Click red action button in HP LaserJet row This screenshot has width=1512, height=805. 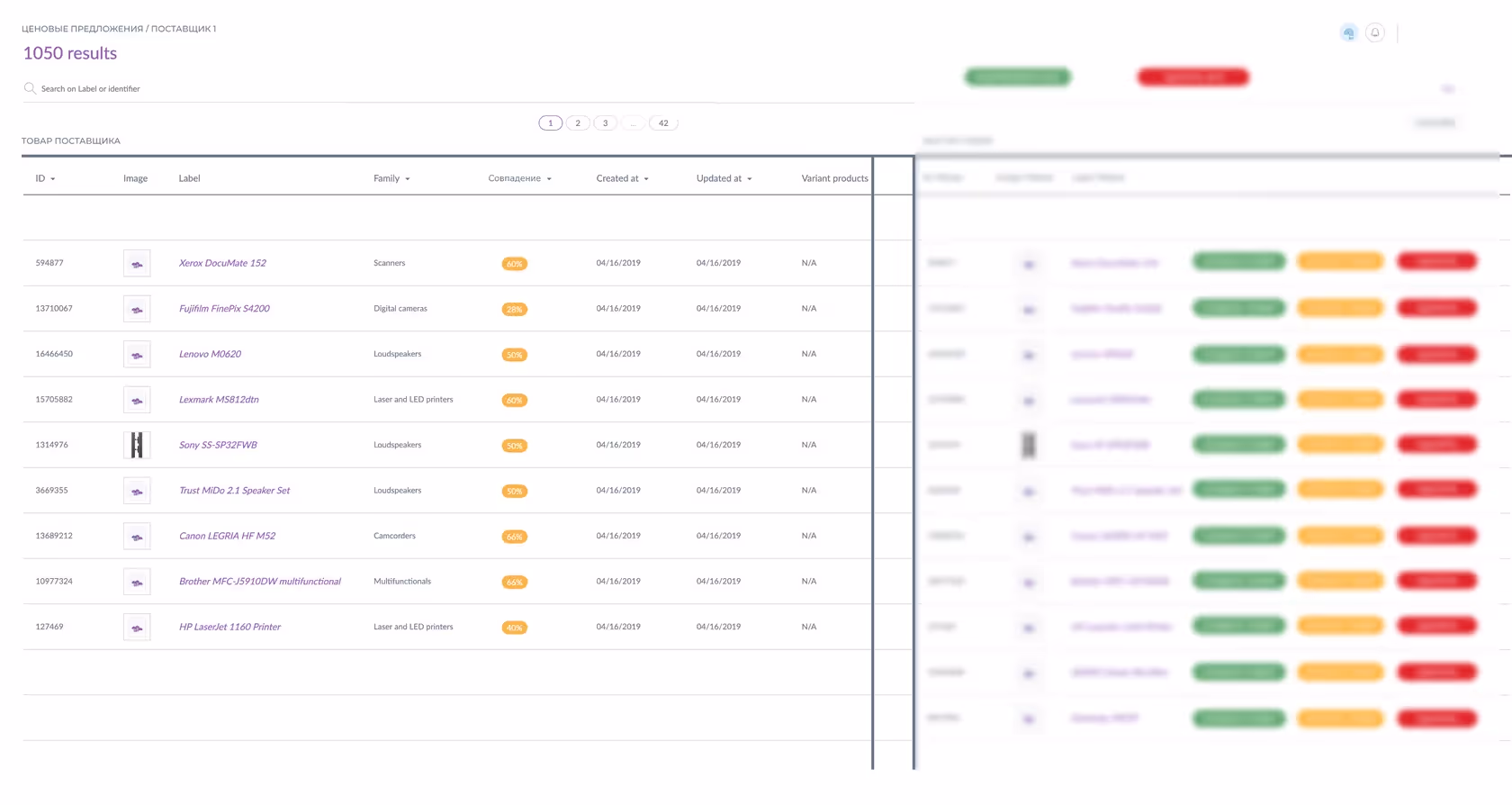tap(1437, 626)
